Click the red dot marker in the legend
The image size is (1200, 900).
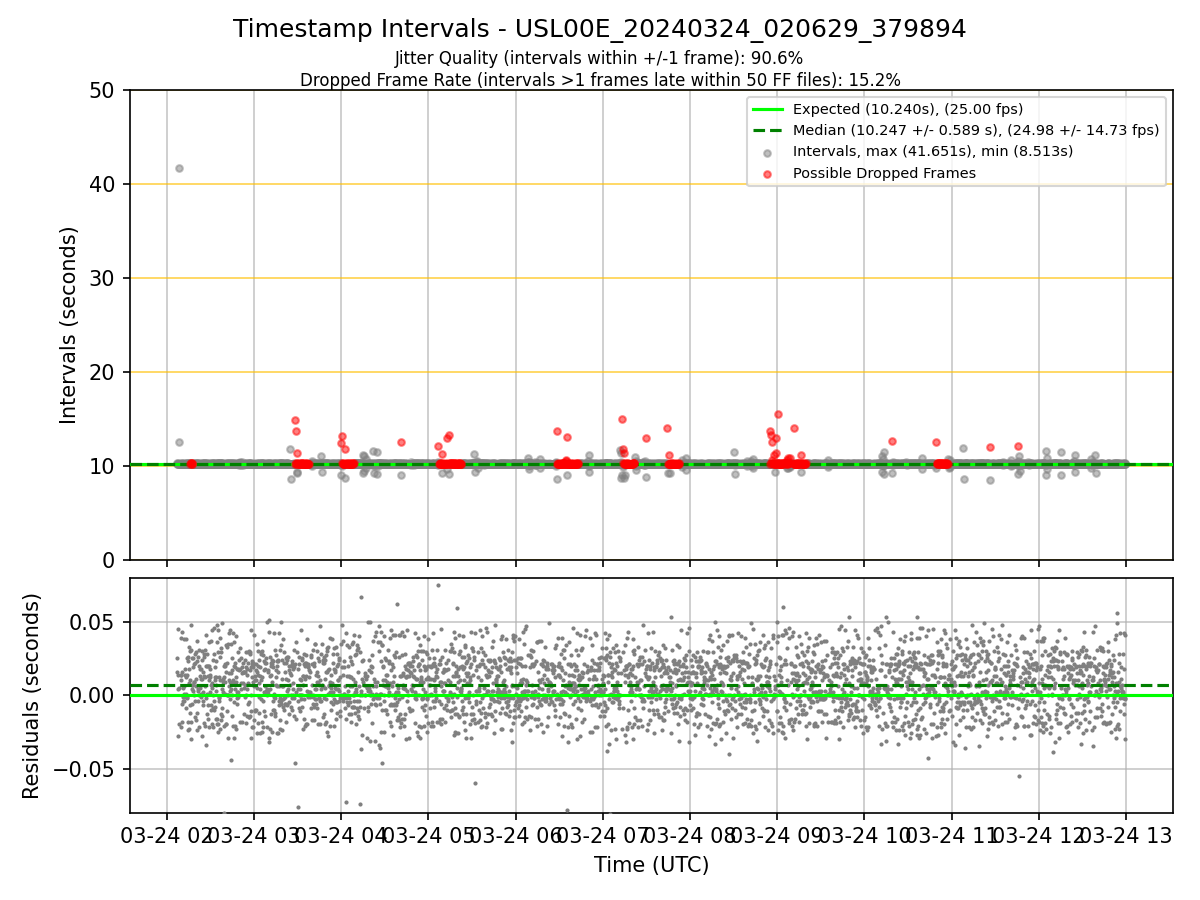point(767,174)
